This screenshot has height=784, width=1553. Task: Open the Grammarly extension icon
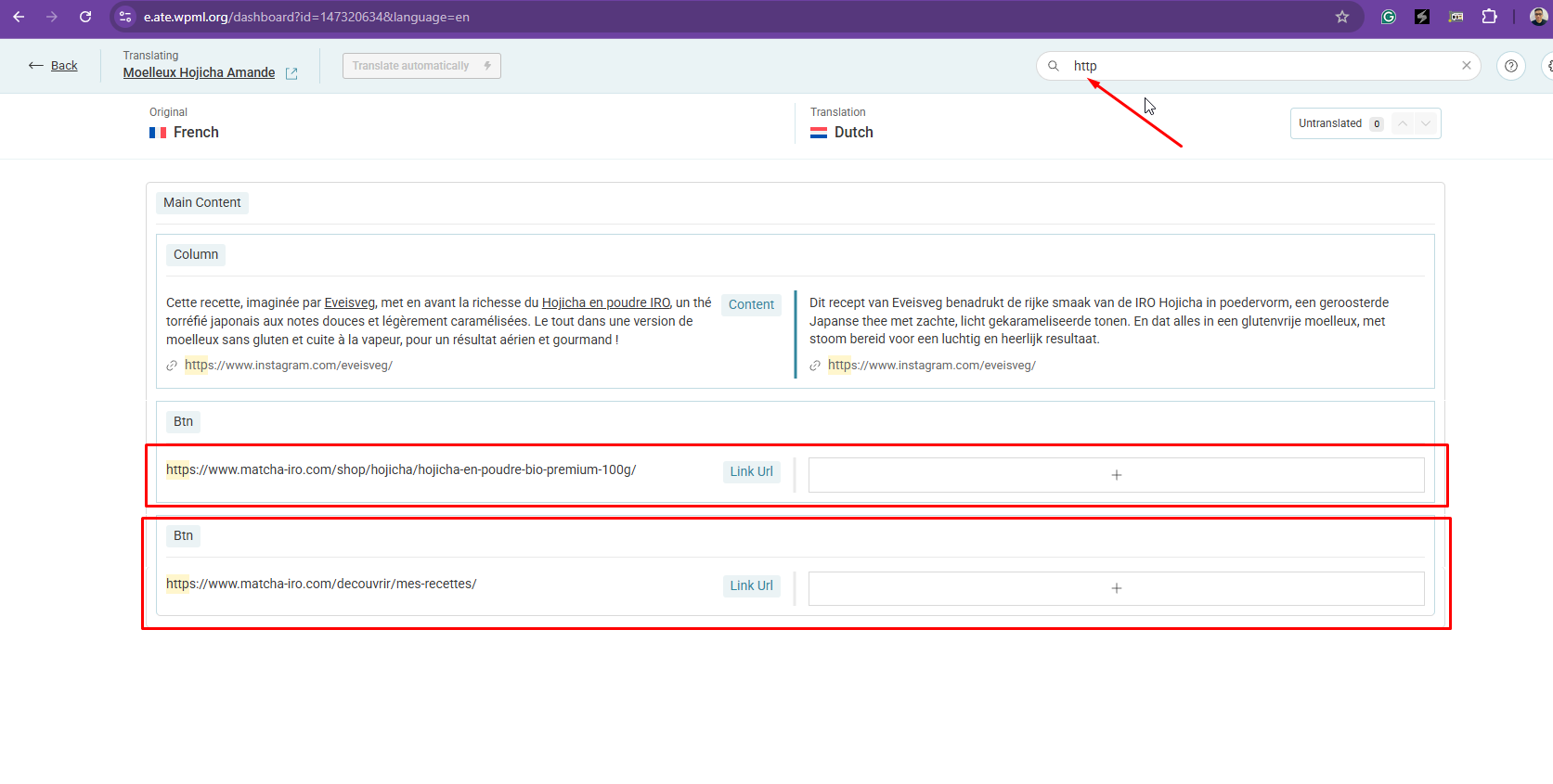tap(1389, 17)
